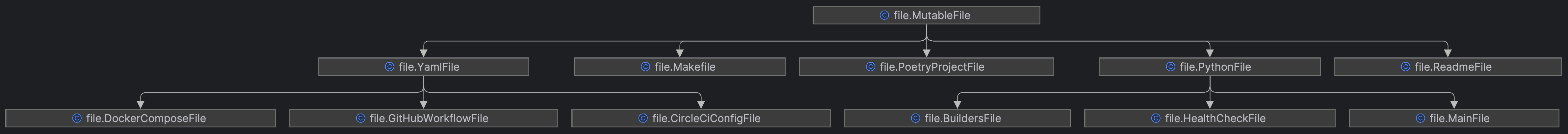This screenshot has width=1568, height=134.
Task: Click the class icon beside file.BuildersFile
Action: pos(915,118)
